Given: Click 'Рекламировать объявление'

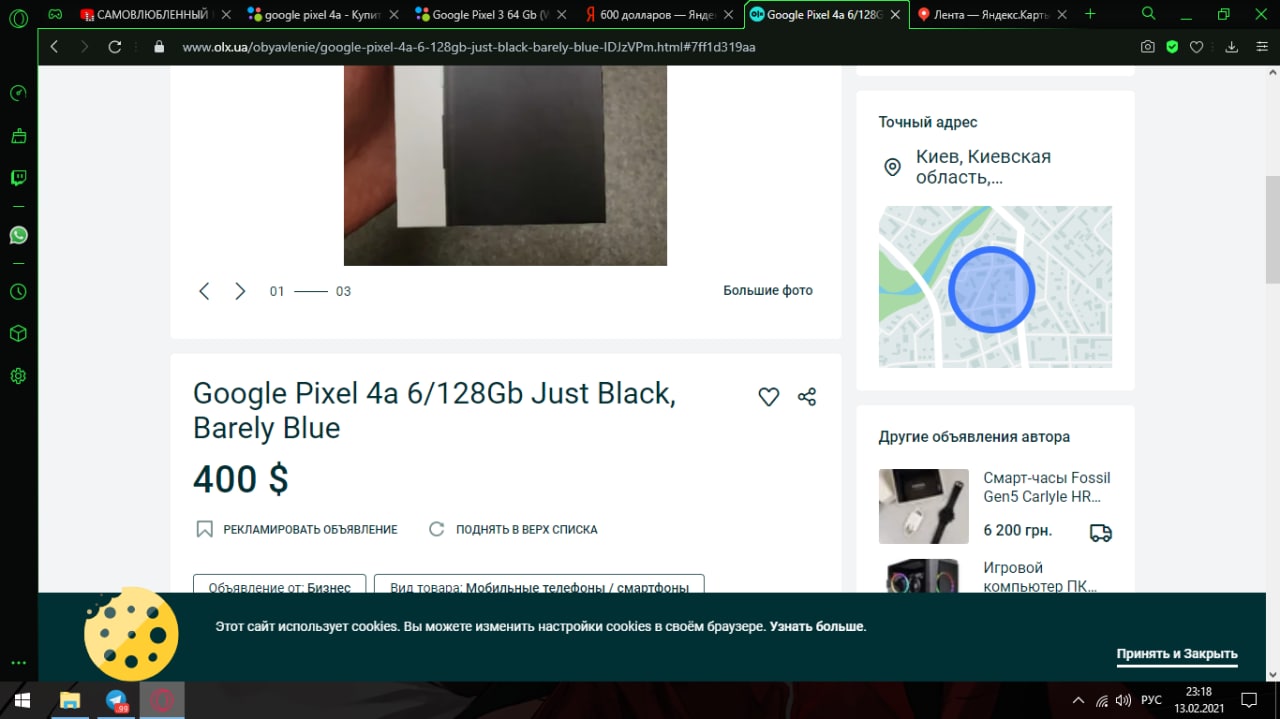Looking at the screenshot, I should (297, 529).
